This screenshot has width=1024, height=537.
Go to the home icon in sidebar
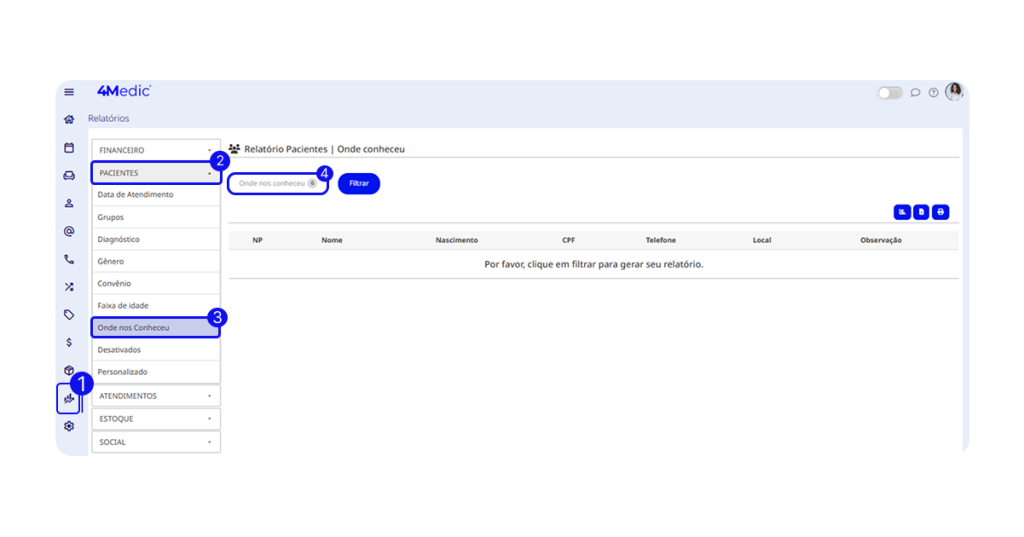pos(69,119)
